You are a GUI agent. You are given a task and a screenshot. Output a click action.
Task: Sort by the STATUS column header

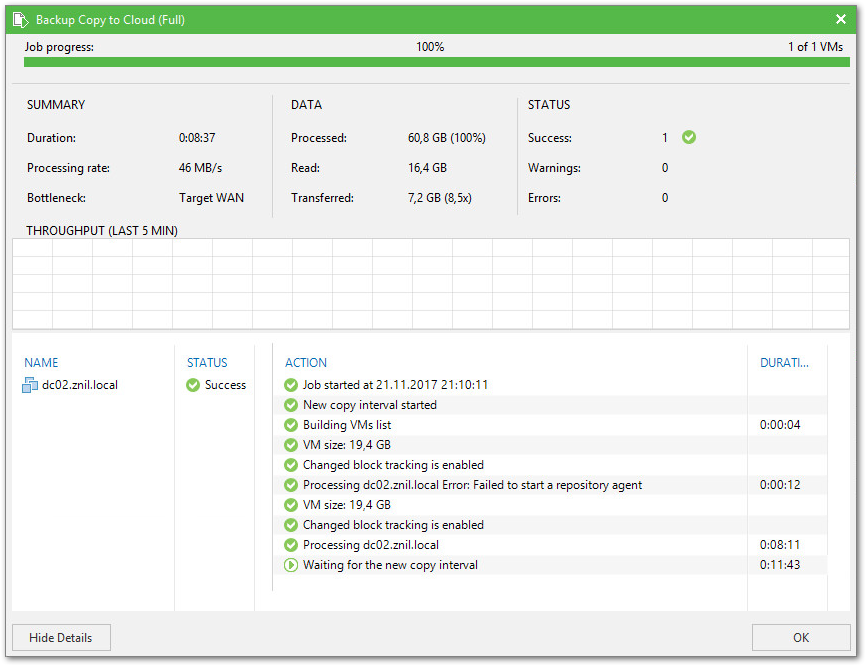[207, 363]
